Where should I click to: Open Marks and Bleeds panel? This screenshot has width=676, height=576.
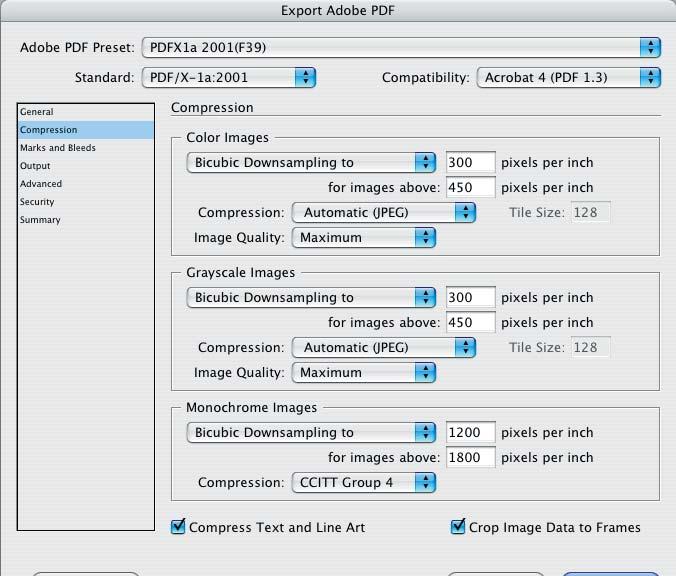(86, 148)
